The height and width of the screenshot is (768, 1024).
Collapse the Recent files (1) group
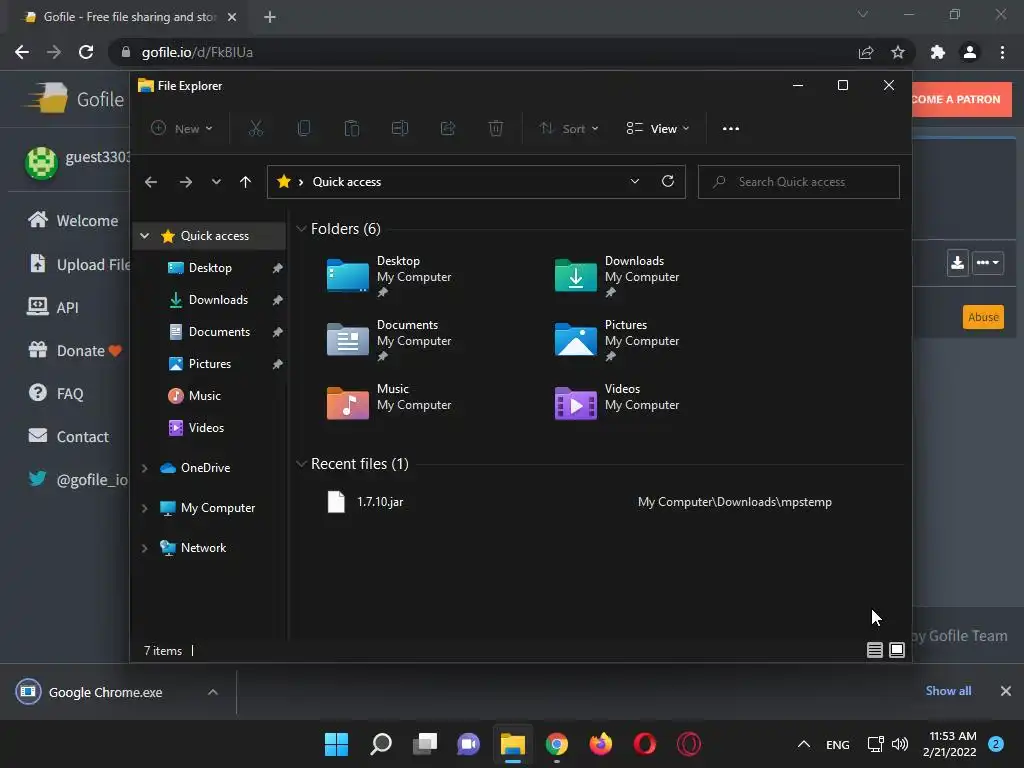coord(301,464)
